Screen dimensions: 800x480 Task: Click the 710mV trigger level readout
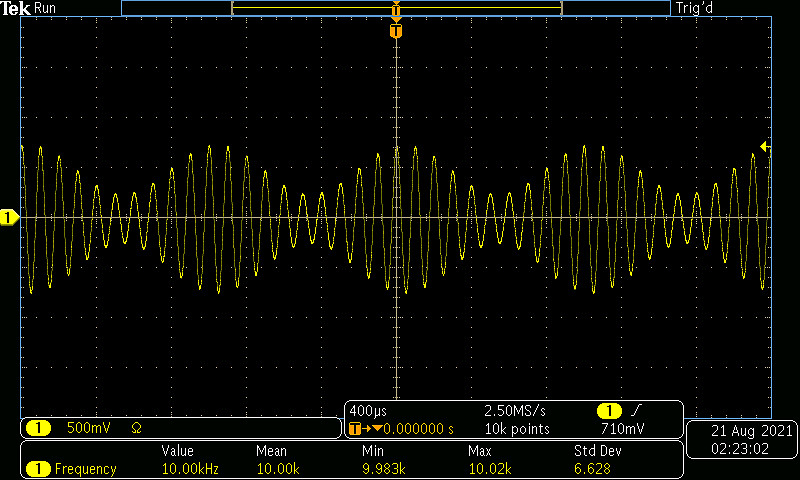(623, 429)
